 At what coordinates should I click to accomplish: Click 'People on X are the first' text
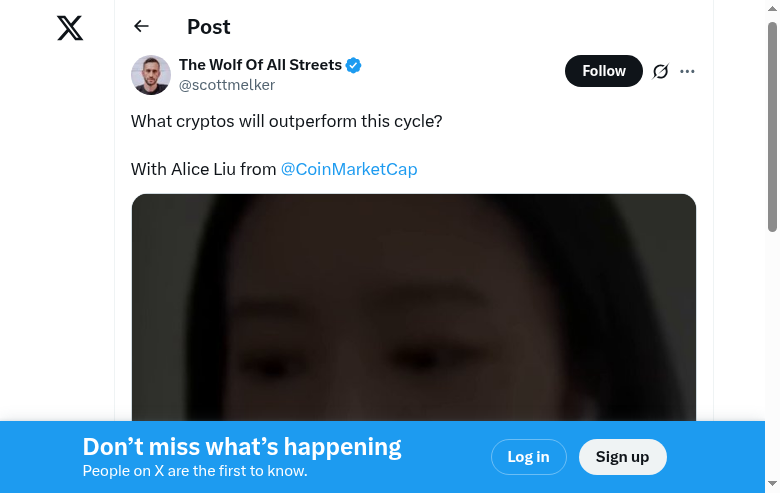(194, 471)
